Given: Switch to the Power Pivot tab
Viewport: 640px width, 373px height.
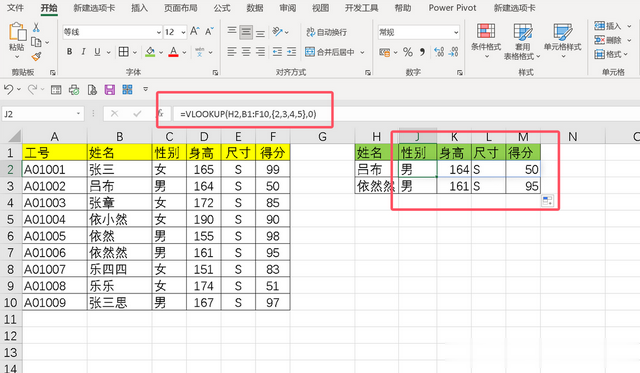Looking at the screenshot, I should [452, 8].
